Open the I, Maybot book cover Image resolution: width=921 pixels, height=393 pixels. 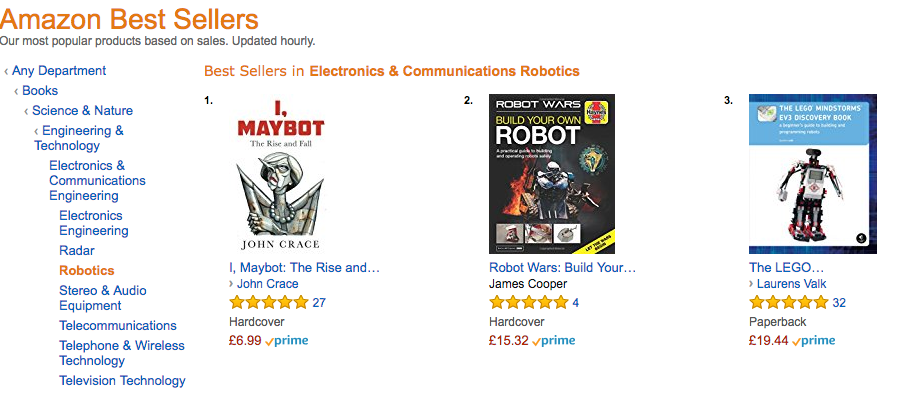pos(279,174)
